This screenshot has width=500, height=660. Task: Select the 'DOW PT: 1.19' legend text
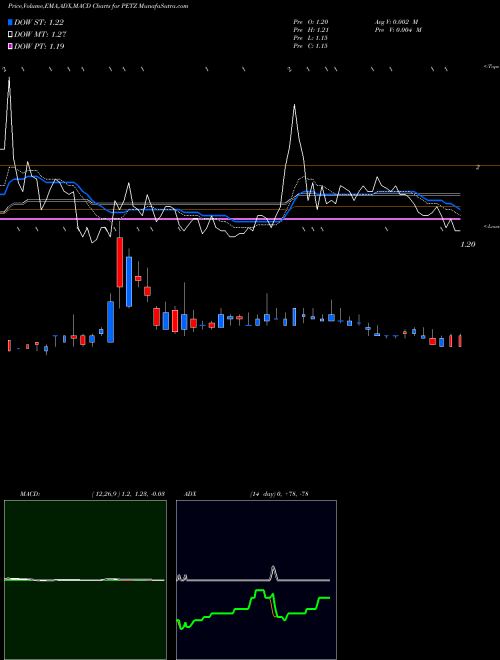coord(39,46)
